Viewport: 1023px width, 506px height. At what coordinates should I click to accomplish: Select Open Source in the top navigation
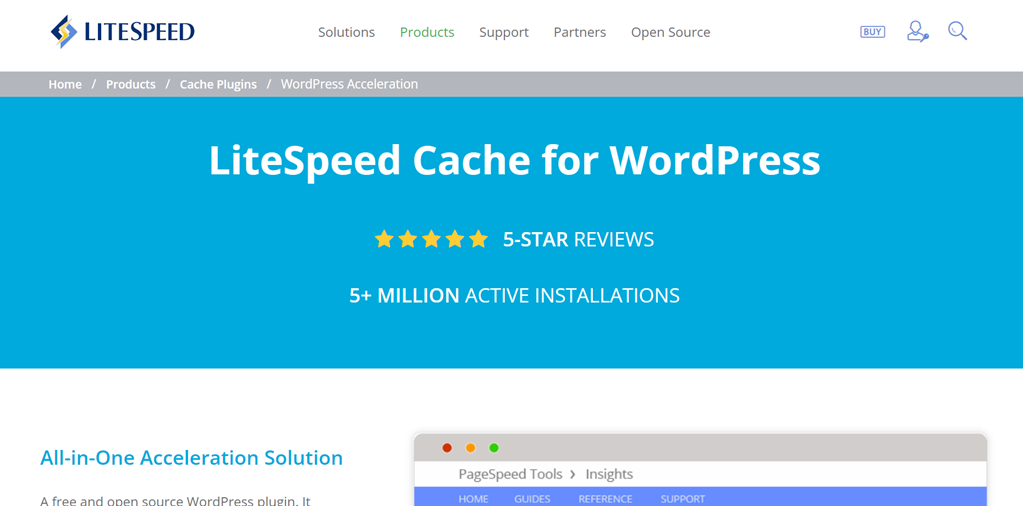coord(670,32)
